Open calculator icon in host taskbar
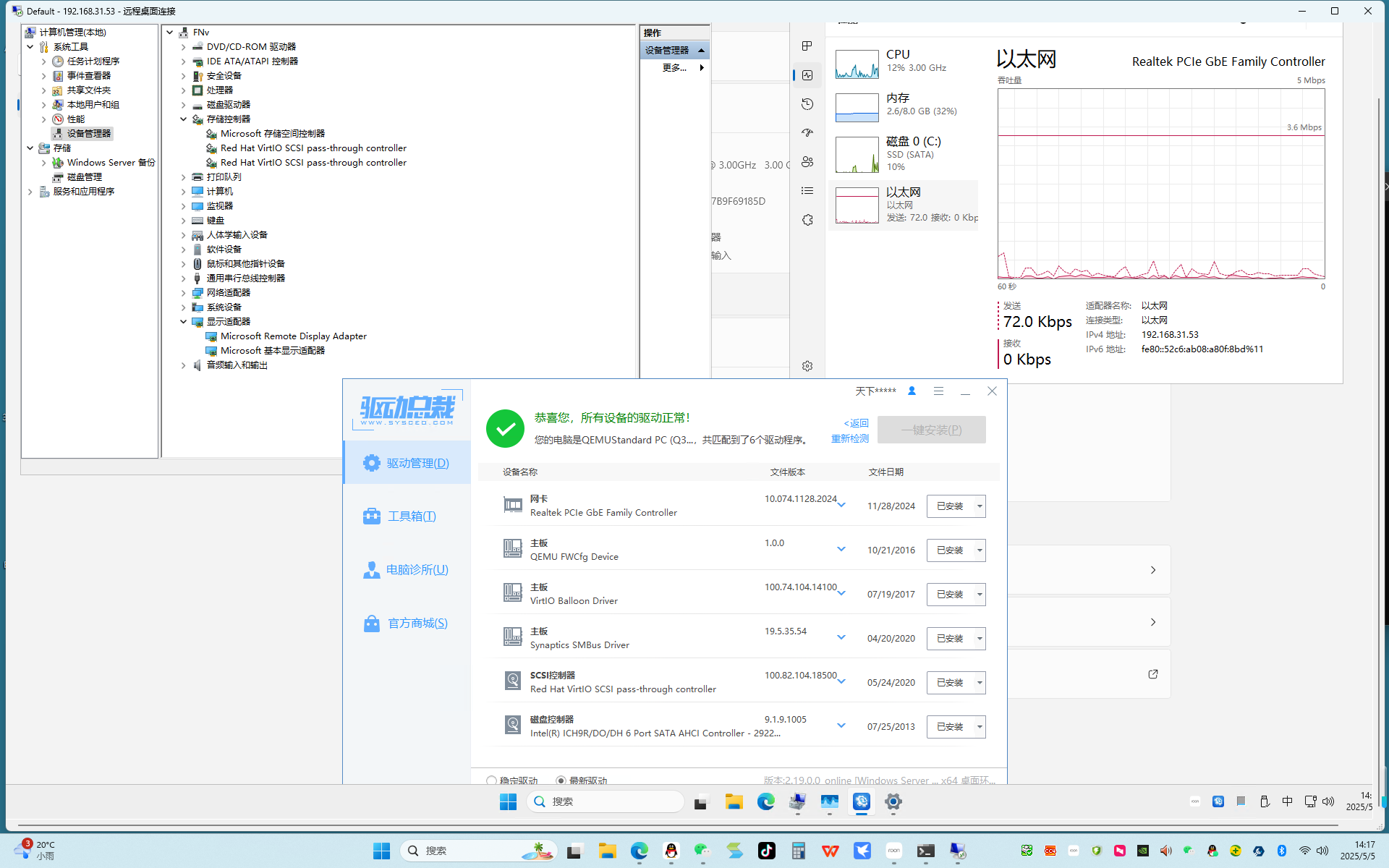 point(799,851)
